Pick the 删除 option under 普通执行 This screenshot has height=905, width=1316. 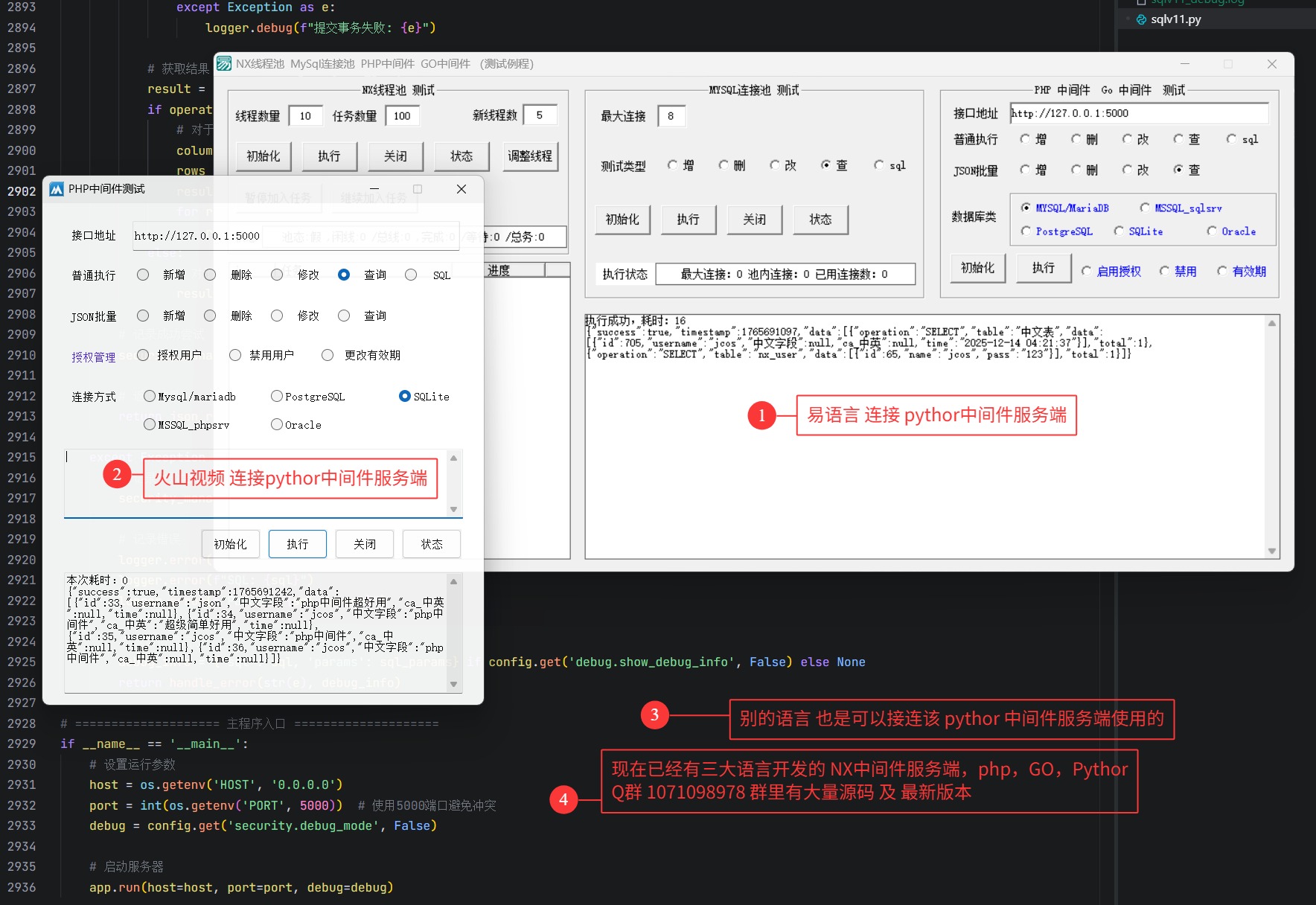[x=210, y=275]
